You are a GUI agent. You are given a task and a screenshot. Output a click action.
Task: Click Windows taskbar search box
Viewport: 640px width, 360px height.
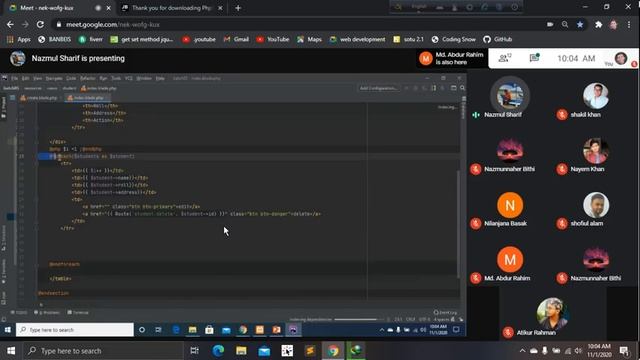(103, 351)
